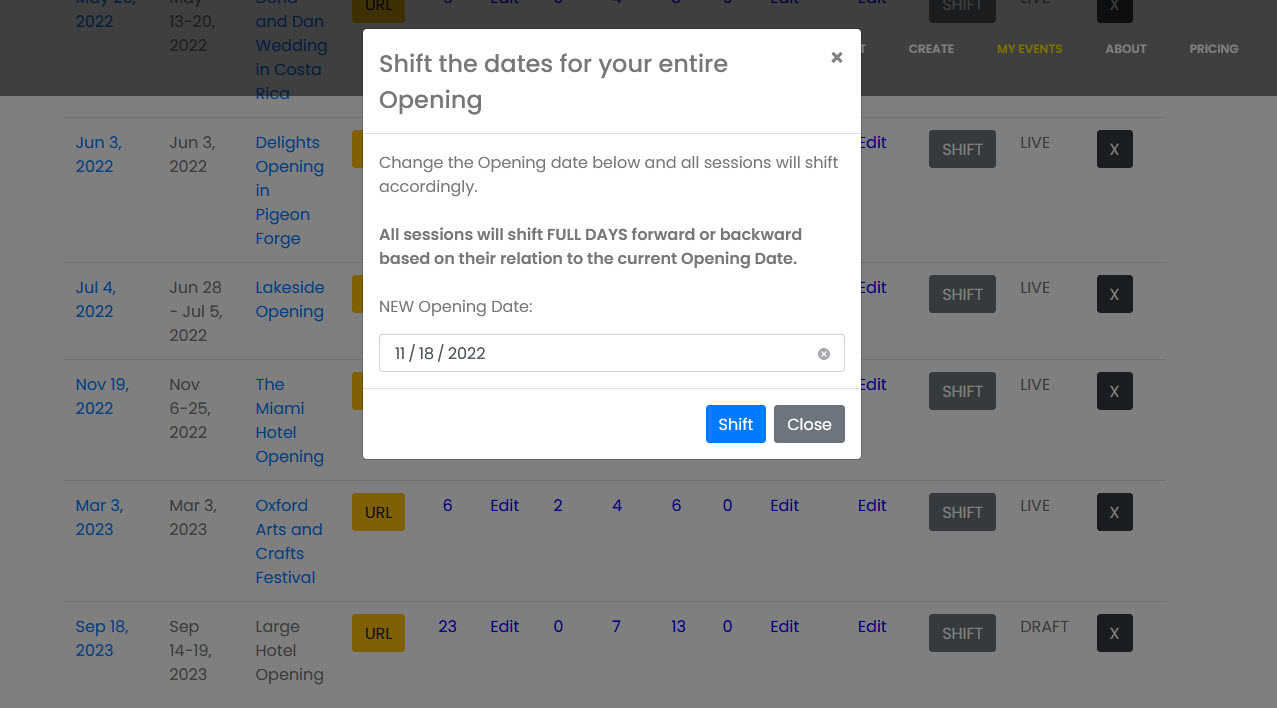
Task: Delete the Large Hotel Opening with X
Action: click(x=1114, y=633)
